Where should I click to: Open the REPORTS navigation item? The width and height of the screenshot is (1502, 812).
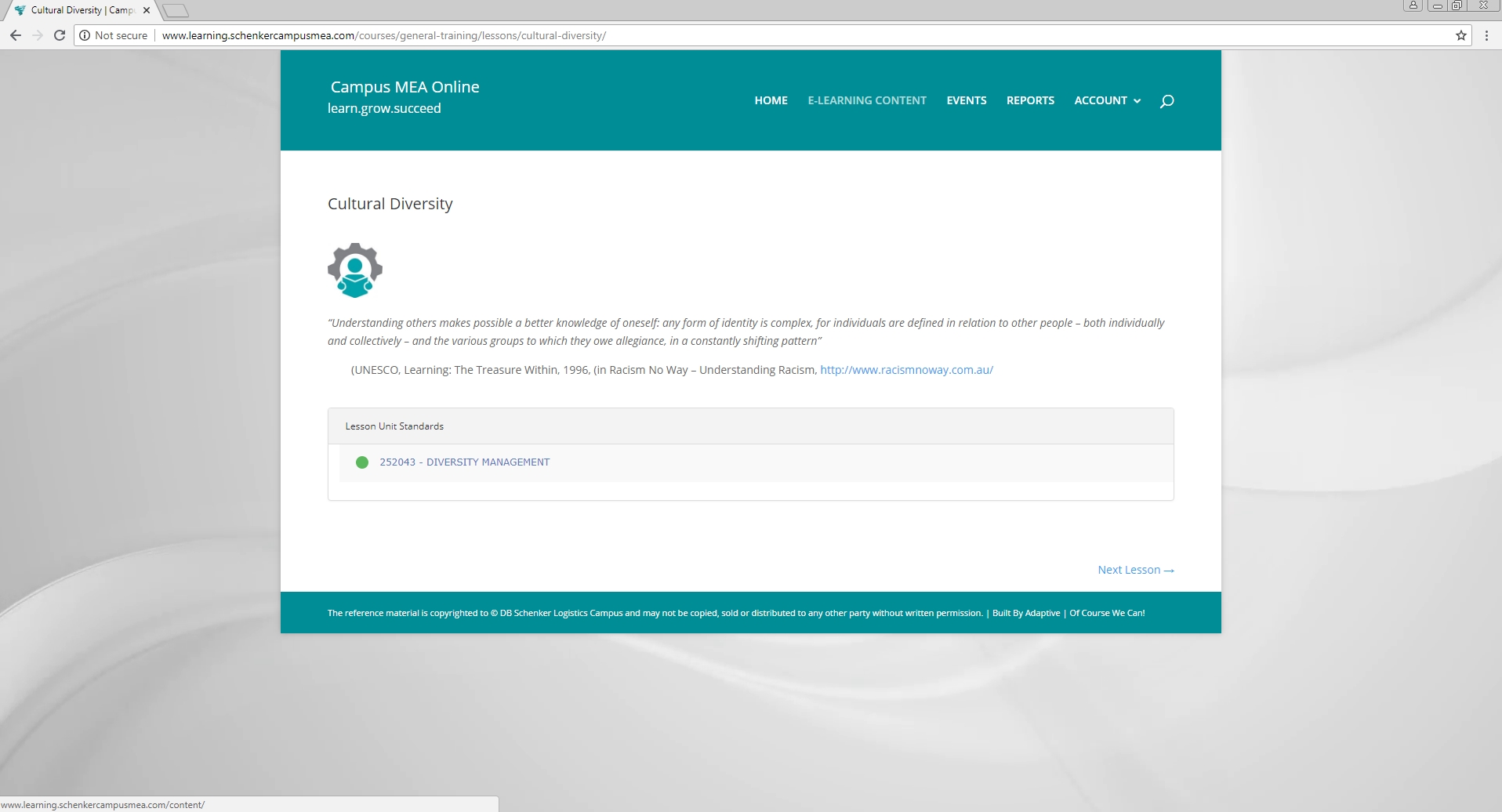[x=1030, y=100]
